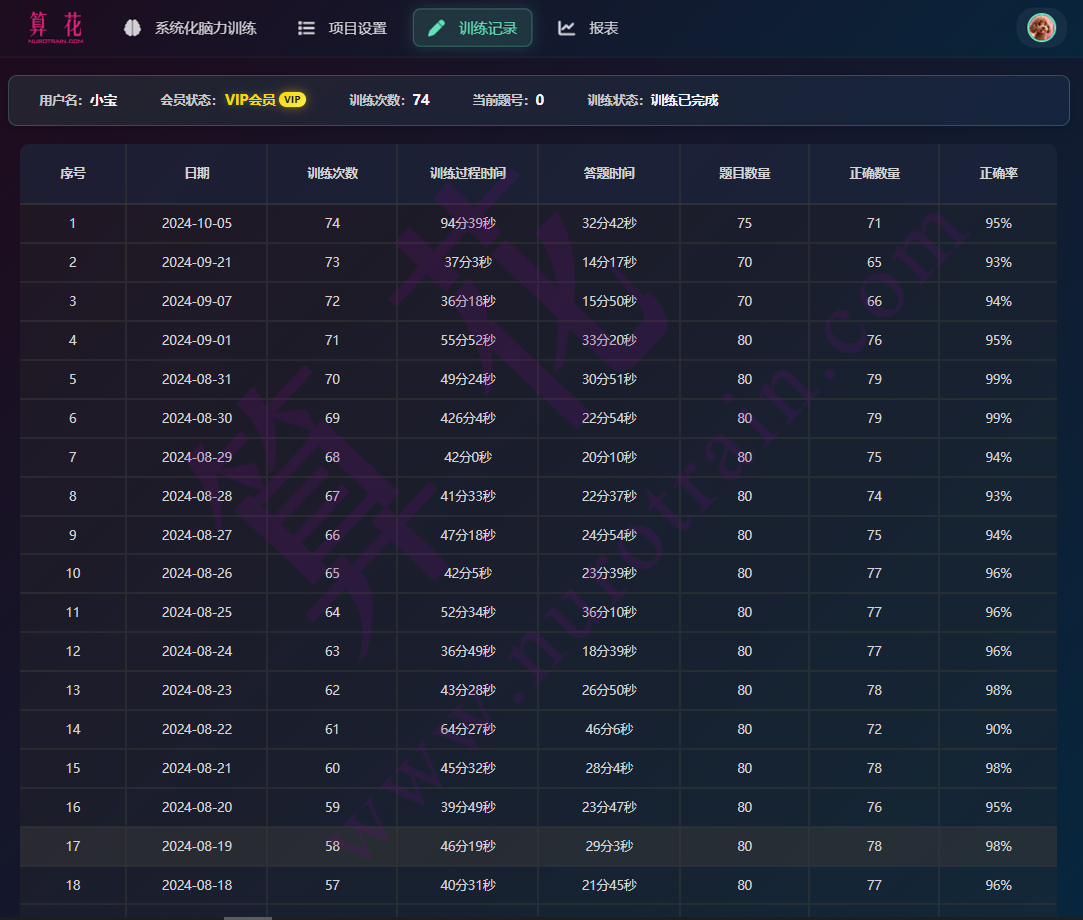Viewport: 1083px width, 920px height.
Task: Click the 日期 column header
Action: [197, 173]
